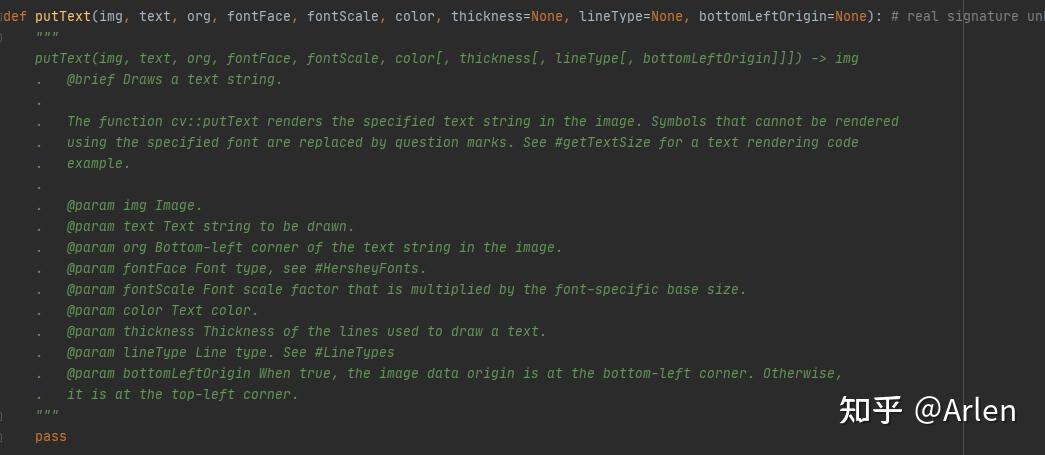Click the putText function name in def line
Image resolution: width=1045 pixels, height=455 pixels.
[x=63, y=16]
